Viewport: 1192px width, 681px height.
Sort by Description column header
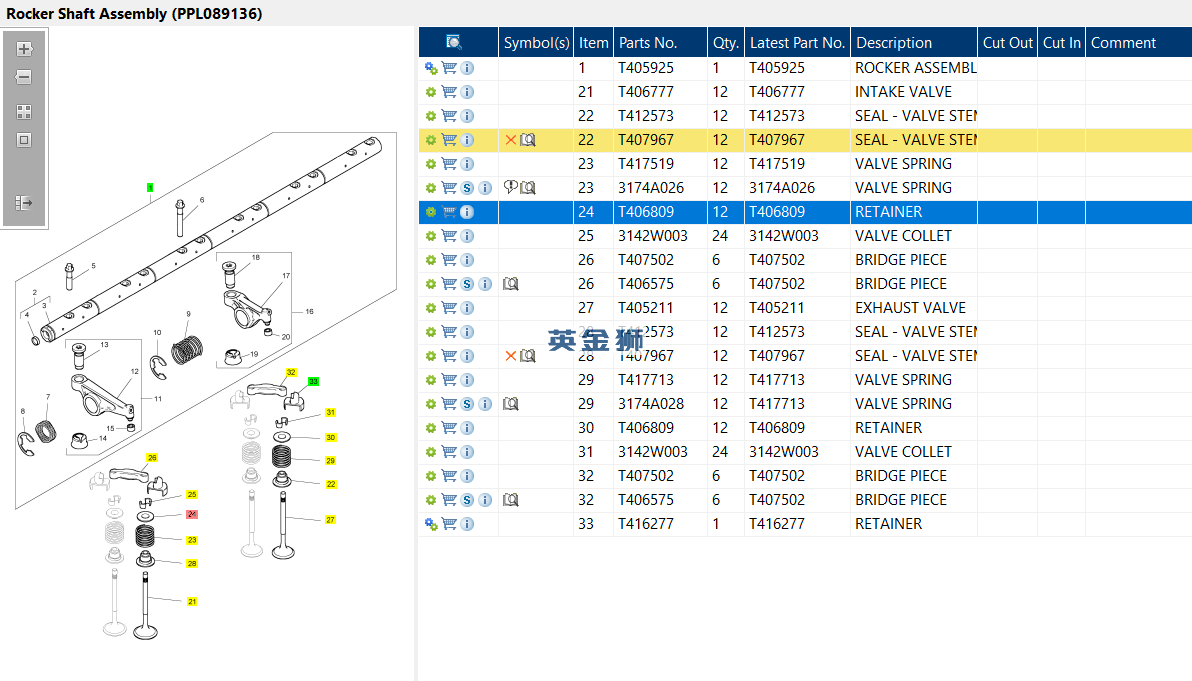[914, 43]
